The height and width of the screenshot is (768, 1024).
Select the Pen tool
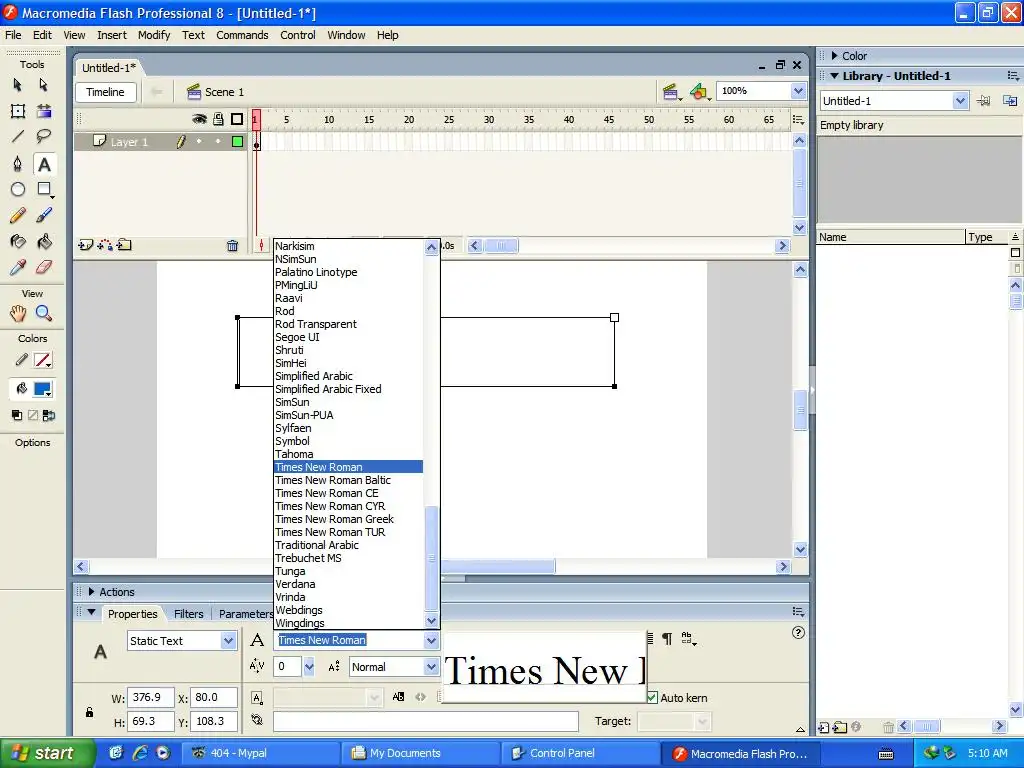18,164
